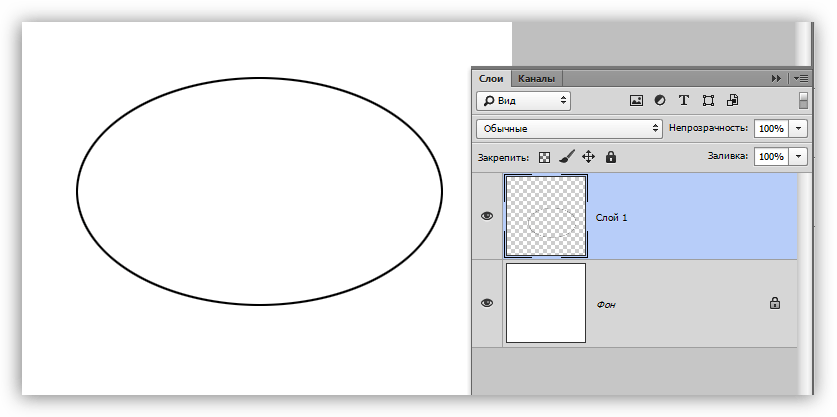Hide the Фон background layer
The width and height of the screenshot is (837, 417).
pos(487,302)
